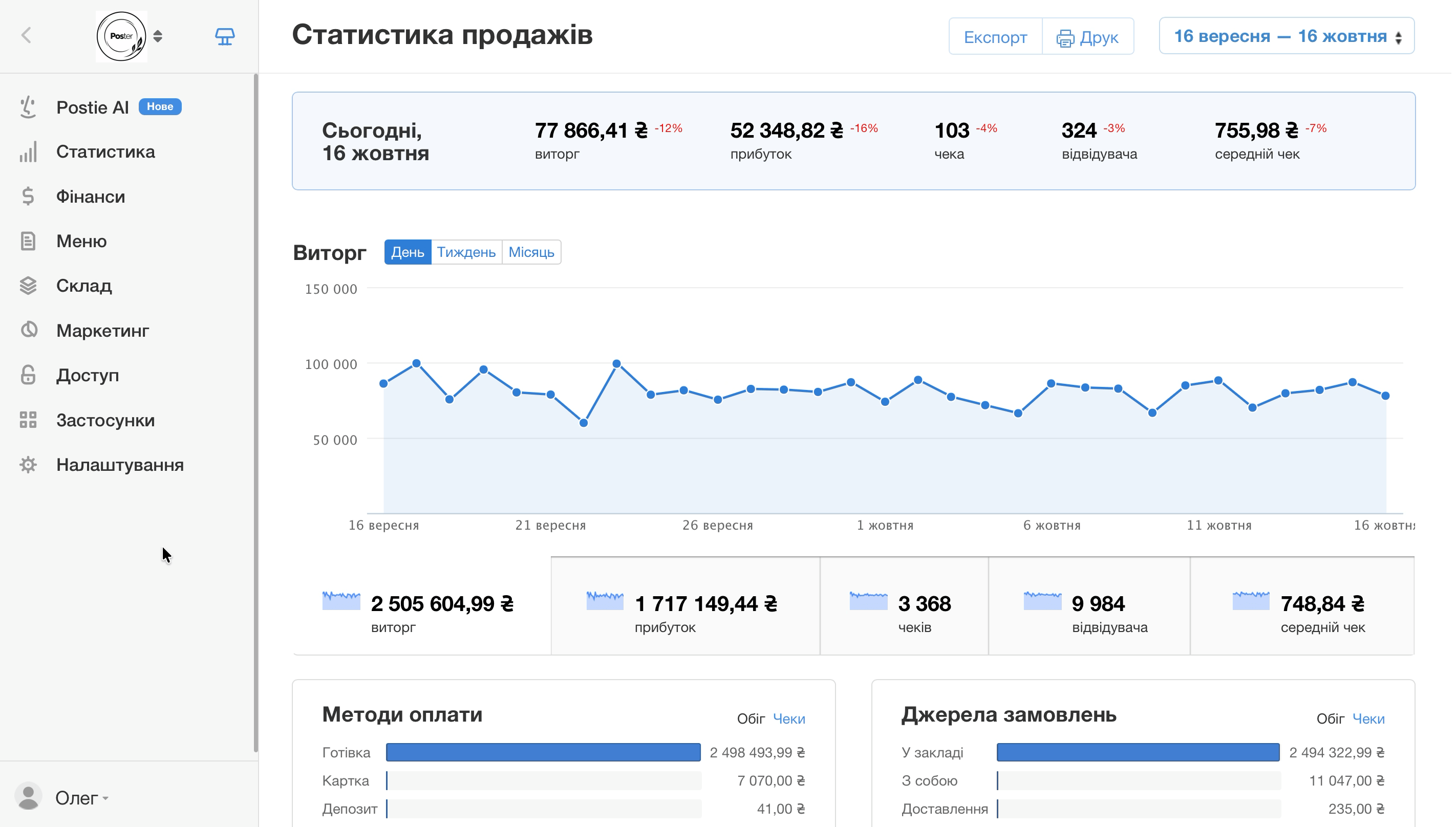
Task: Click the Застосунки grid icon
Action: pyautogui.click(x=28, y=420)
